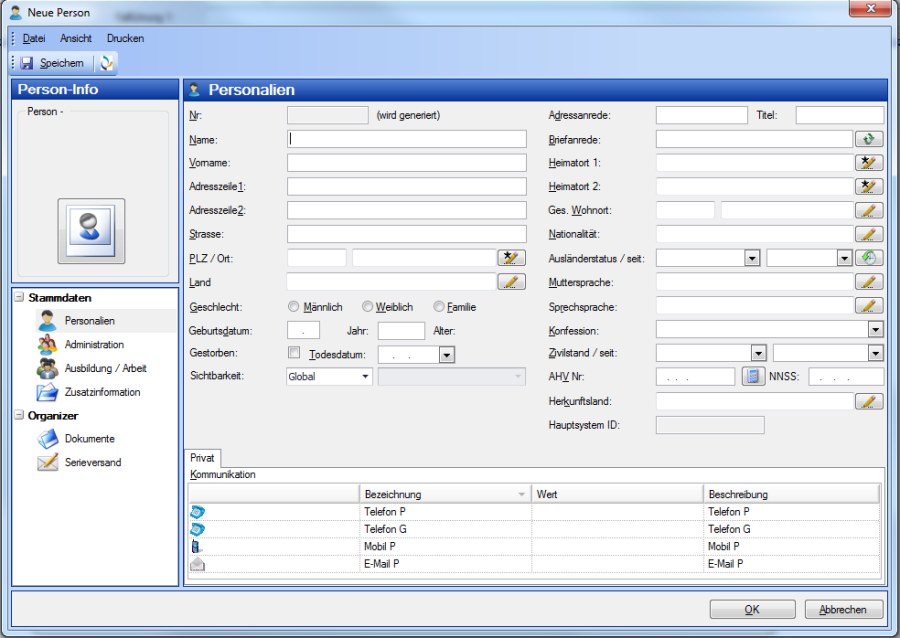The image size is (900, 638).
Task: Open the Sichtbarkeit Global dropdown
Action: point(329,377)
